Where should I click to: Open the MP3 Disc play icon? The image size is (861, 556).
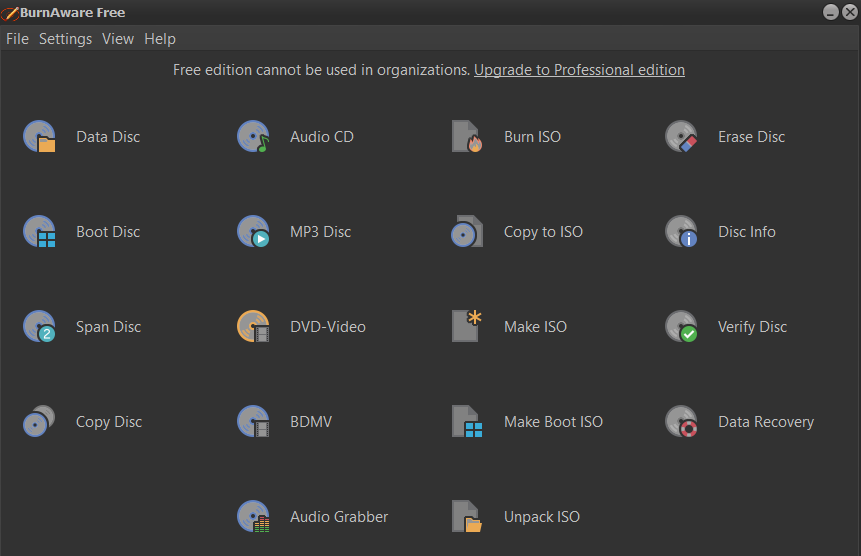[x=253, y=231]
